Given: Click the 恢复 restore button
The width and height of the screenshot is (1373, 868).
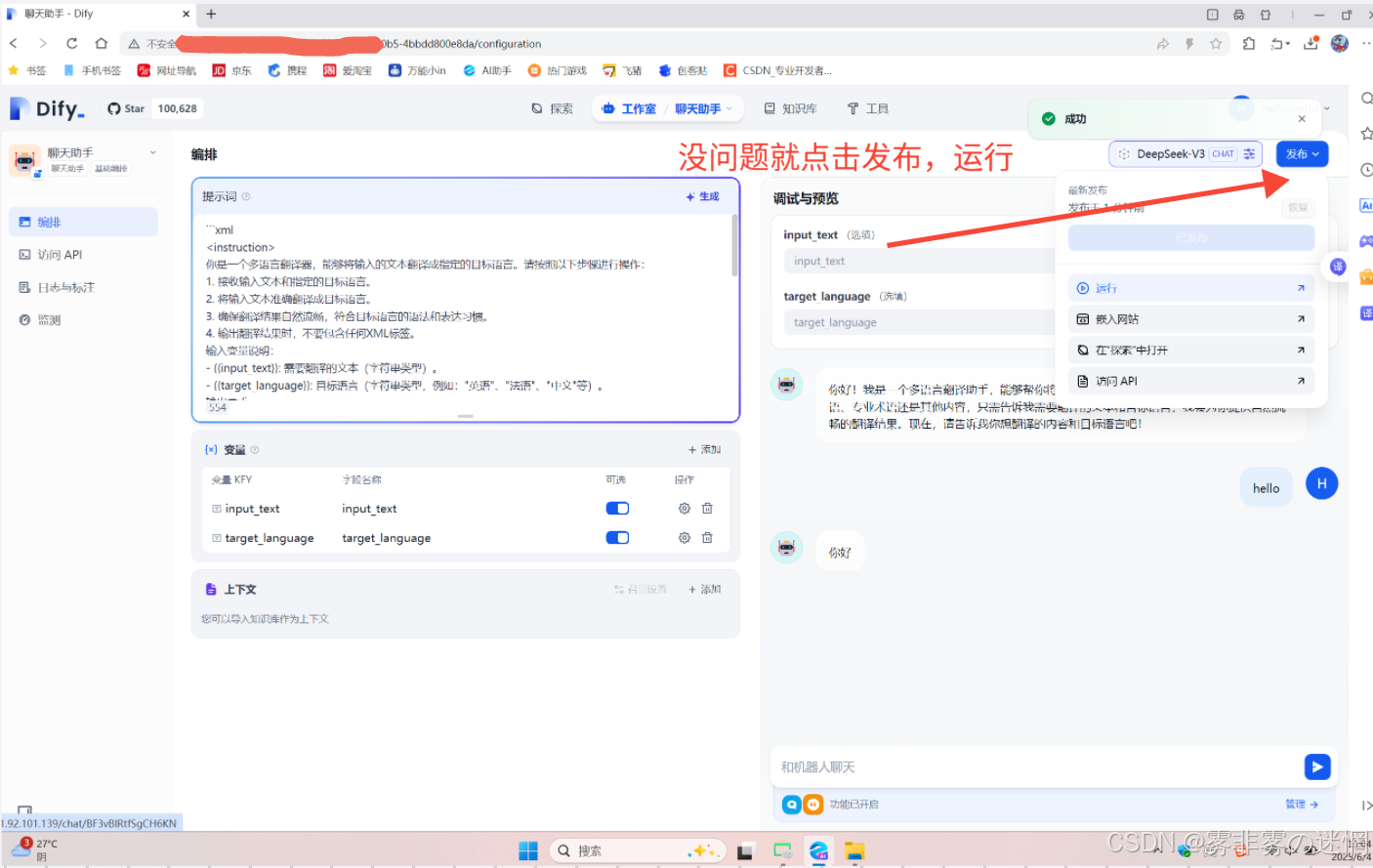Looking at the screenshot, I should coord(1298,207).
